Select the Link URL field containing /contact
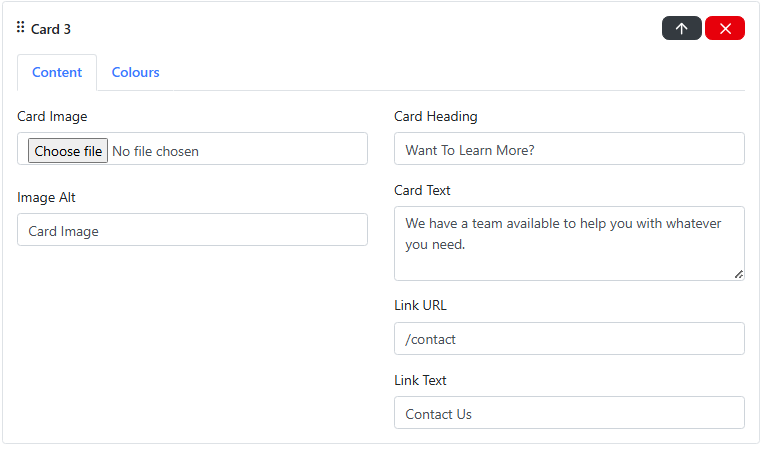 click(x=569, y=339)
